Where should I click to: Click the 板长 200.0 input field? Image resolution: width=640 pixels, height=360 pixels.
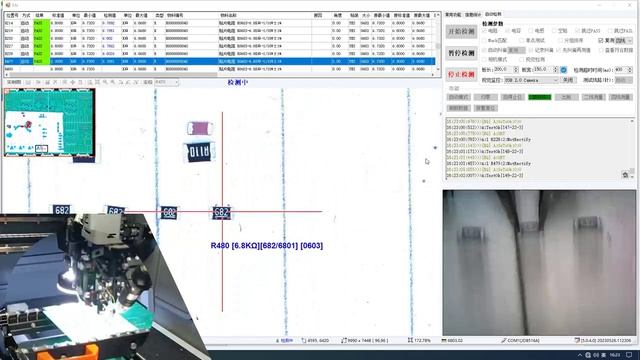tap(503, 70)
